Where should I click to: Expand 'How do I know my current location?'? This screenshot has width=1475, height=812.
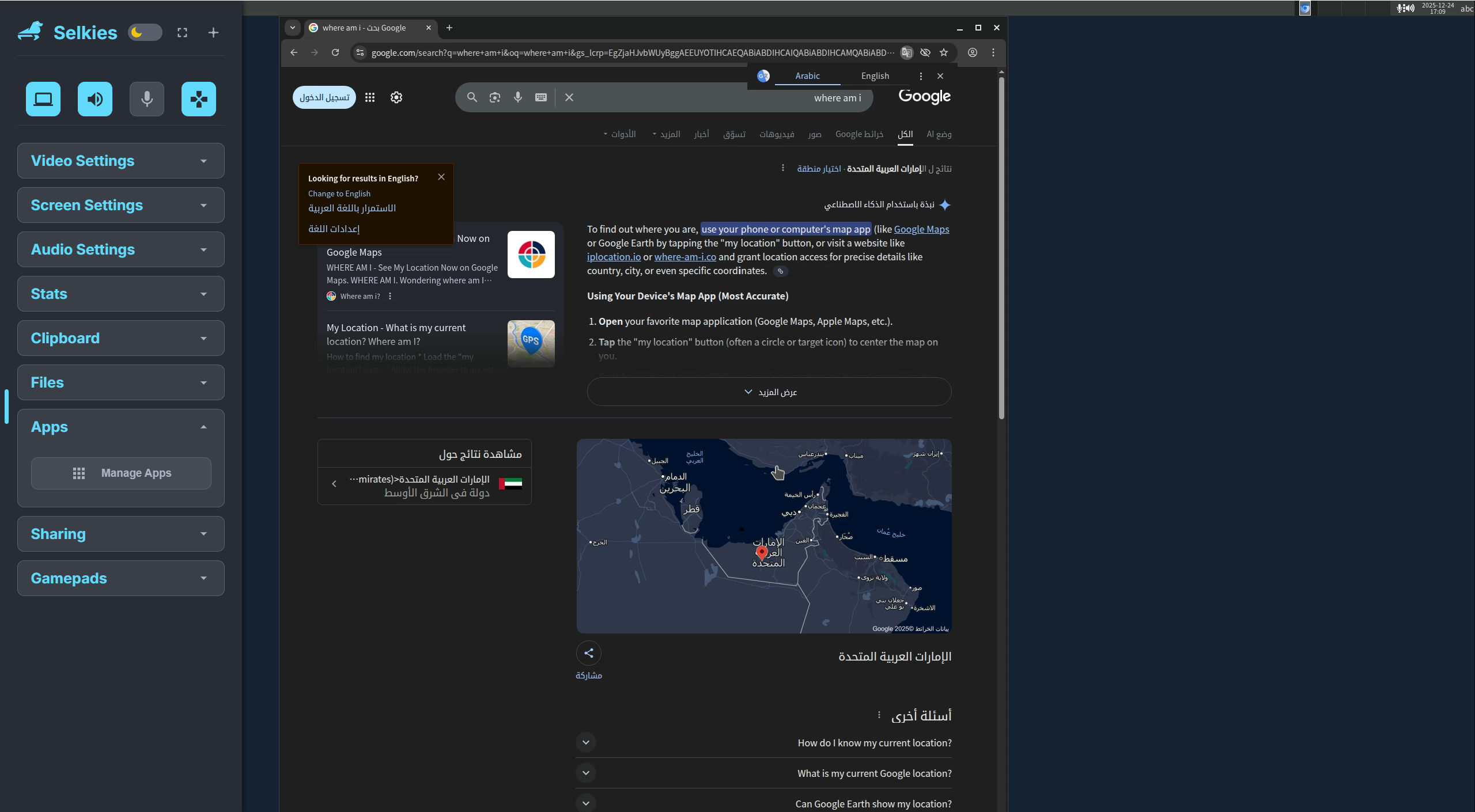[763, 743]
